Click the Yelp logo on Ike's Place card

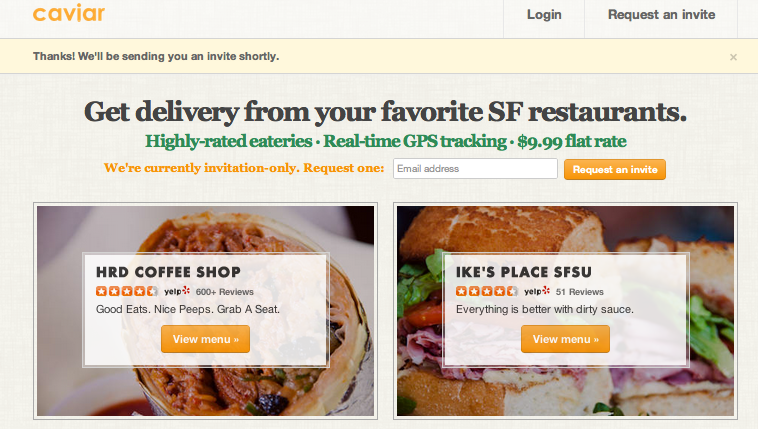[x=536, y=291]
